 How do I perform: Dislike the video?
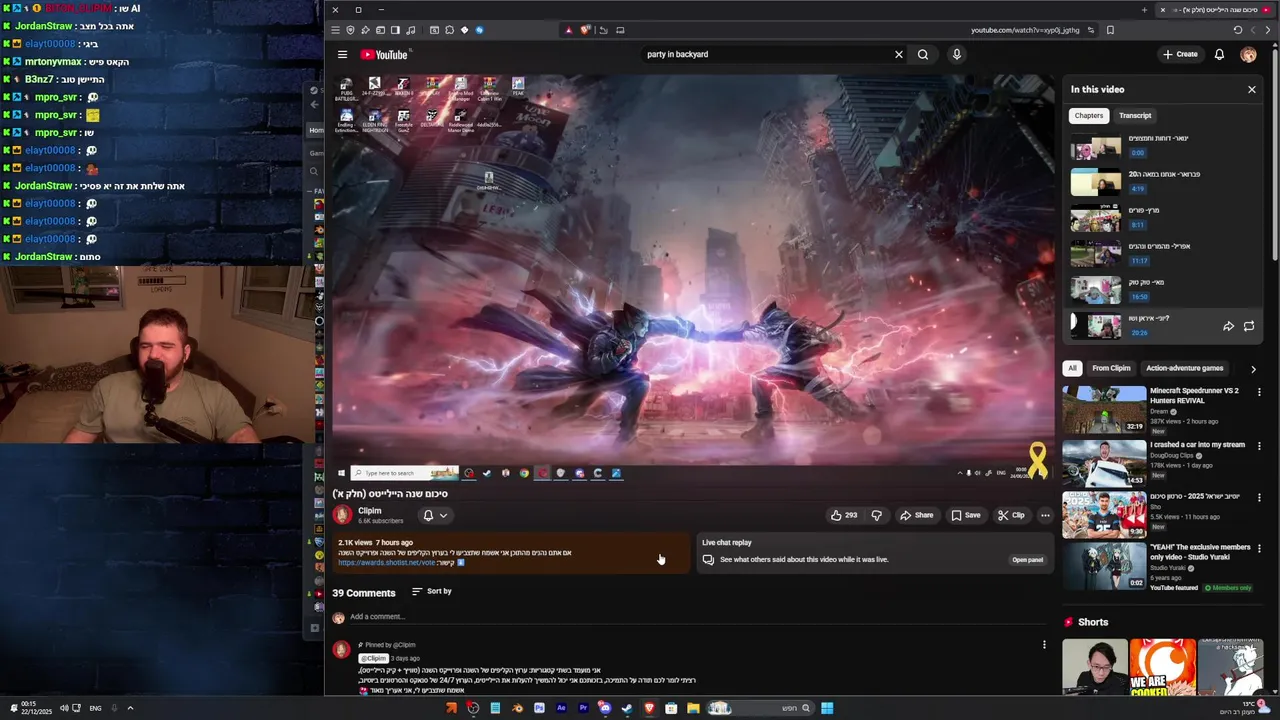point(877,515)
